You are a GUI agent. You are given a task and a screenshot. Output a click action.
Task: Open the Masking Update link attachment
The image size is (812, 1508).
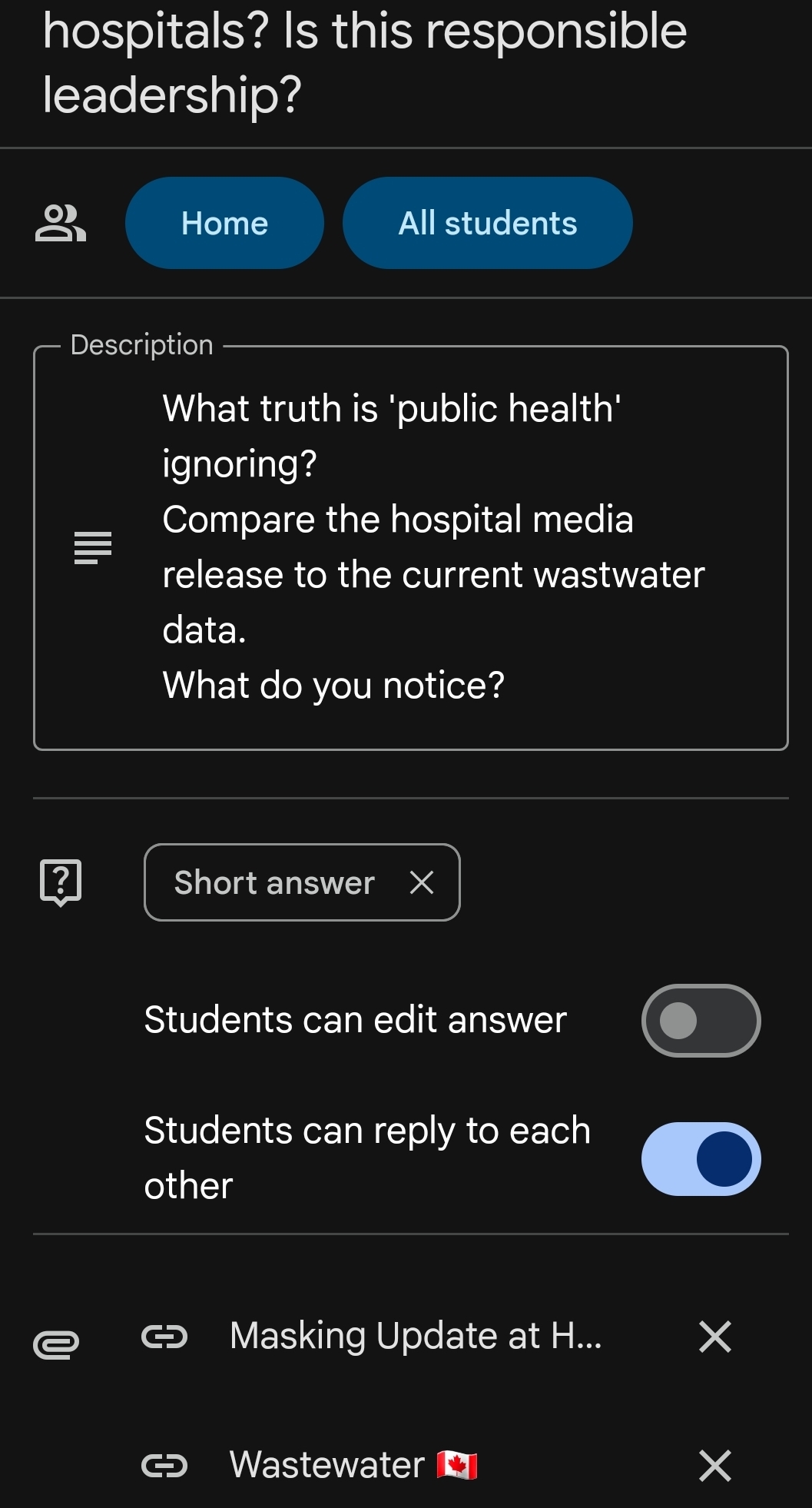click(x=416, y=1337)
